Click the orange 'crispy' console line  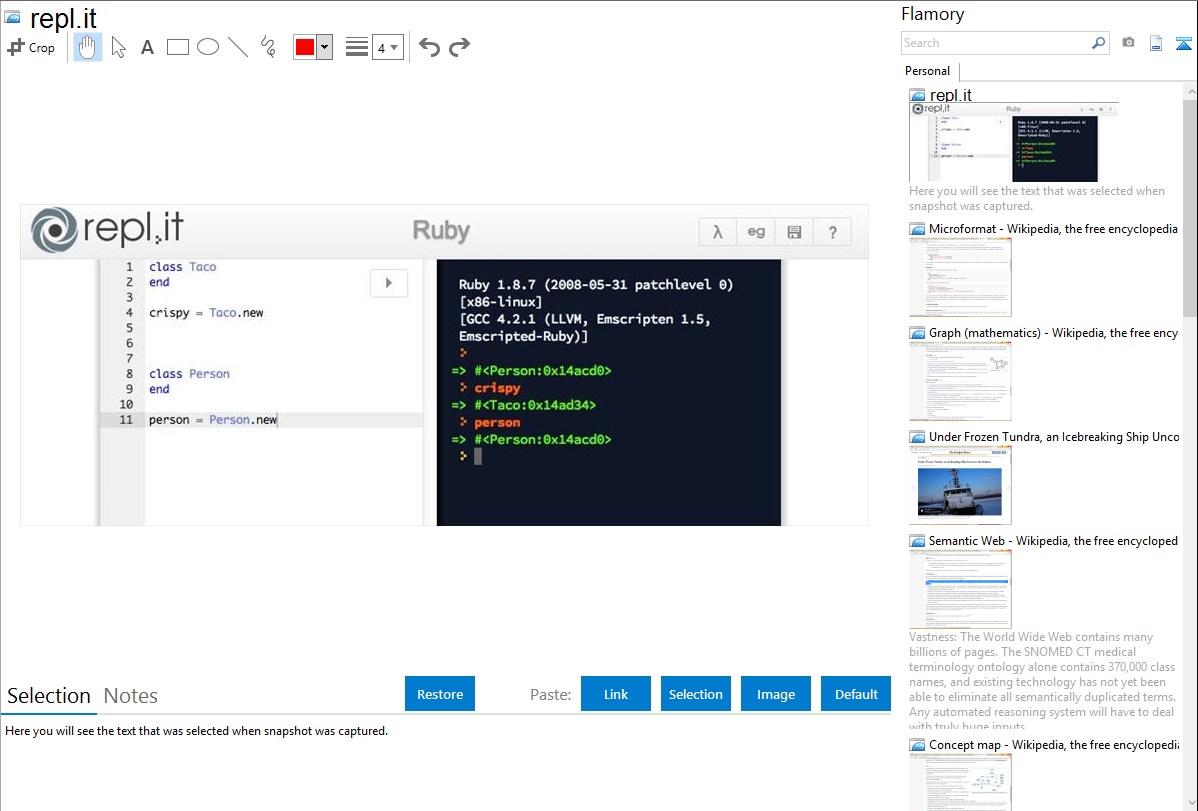(497, 388)
